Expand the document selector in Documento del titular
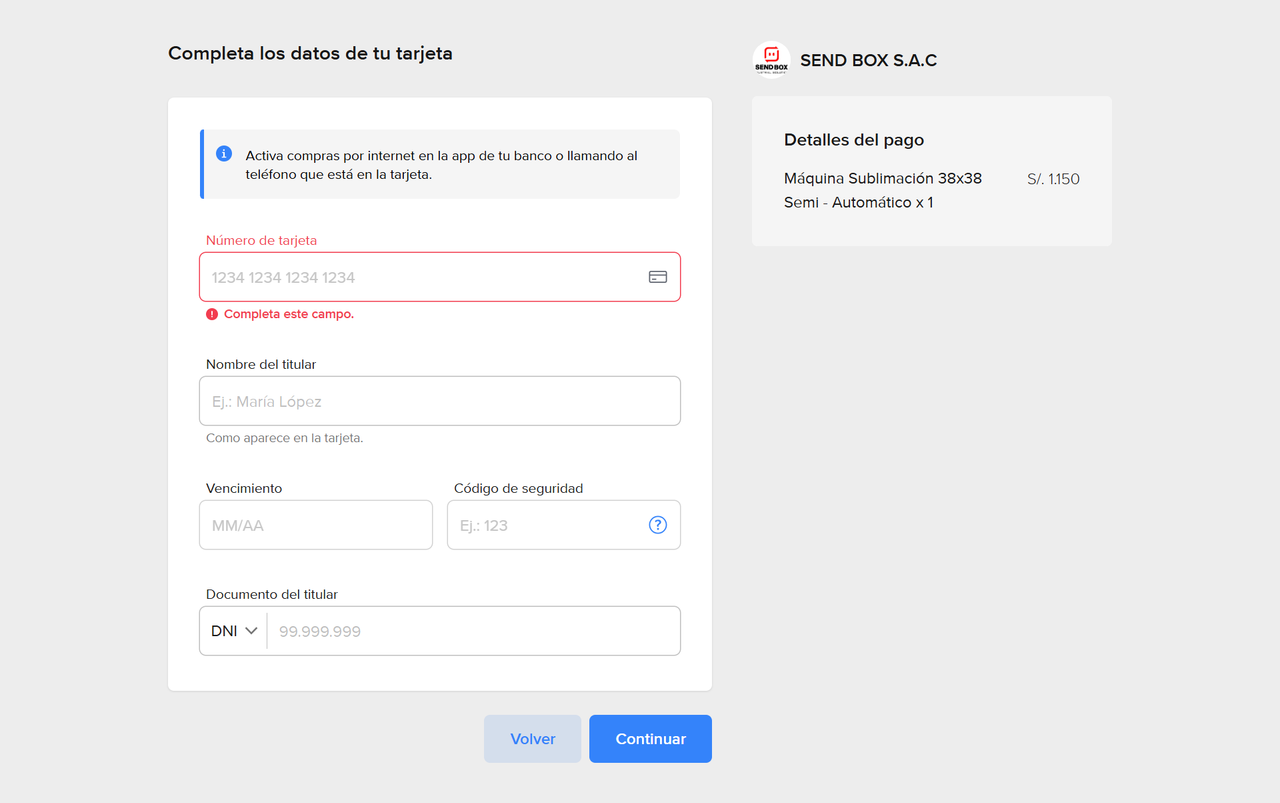The image size is (1280, 803). [x=232, y=630]
